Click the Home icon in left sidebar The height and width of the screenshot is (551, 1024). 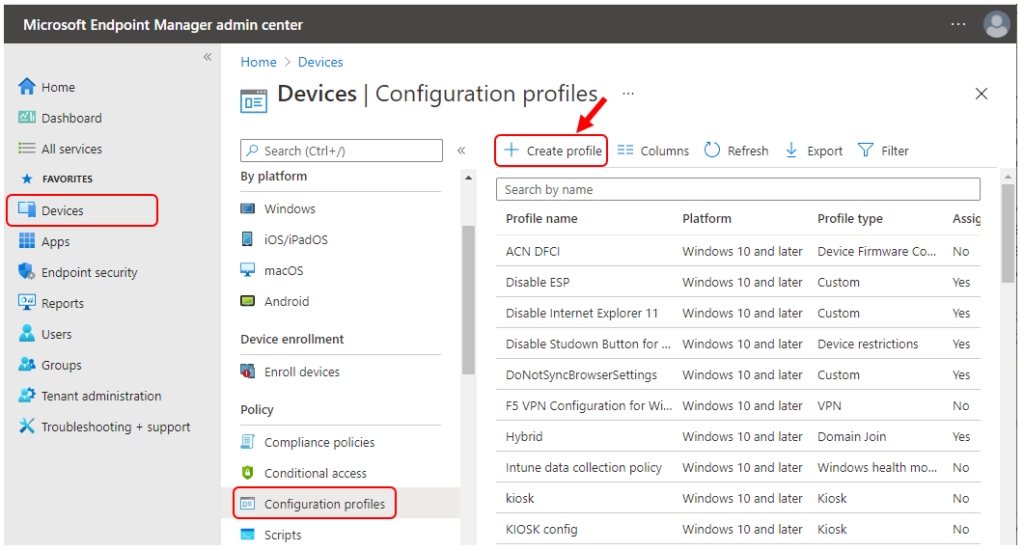[27, 86]
